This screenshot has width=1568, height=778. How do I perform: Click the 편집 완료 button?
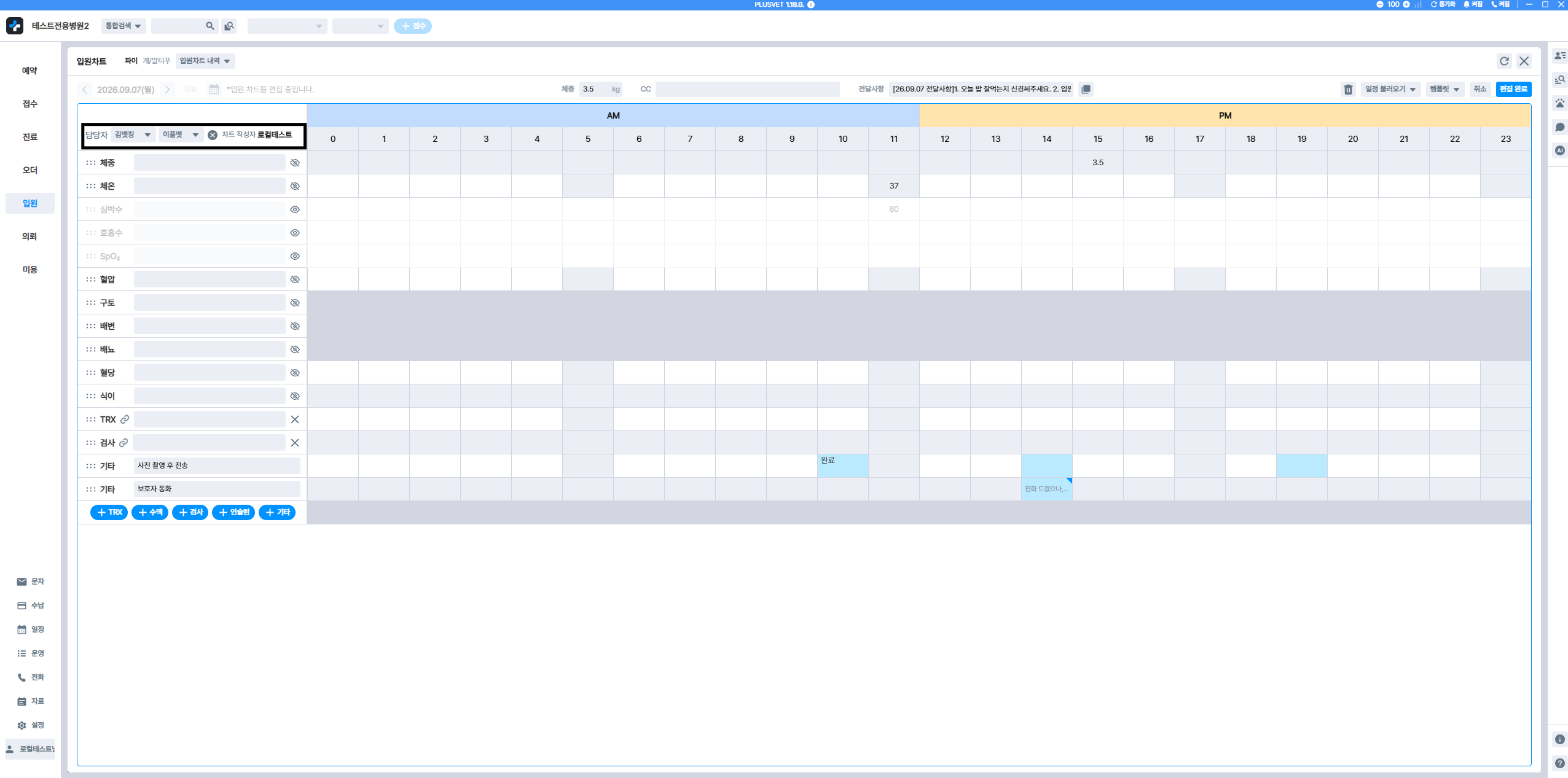pos(1513,90)
